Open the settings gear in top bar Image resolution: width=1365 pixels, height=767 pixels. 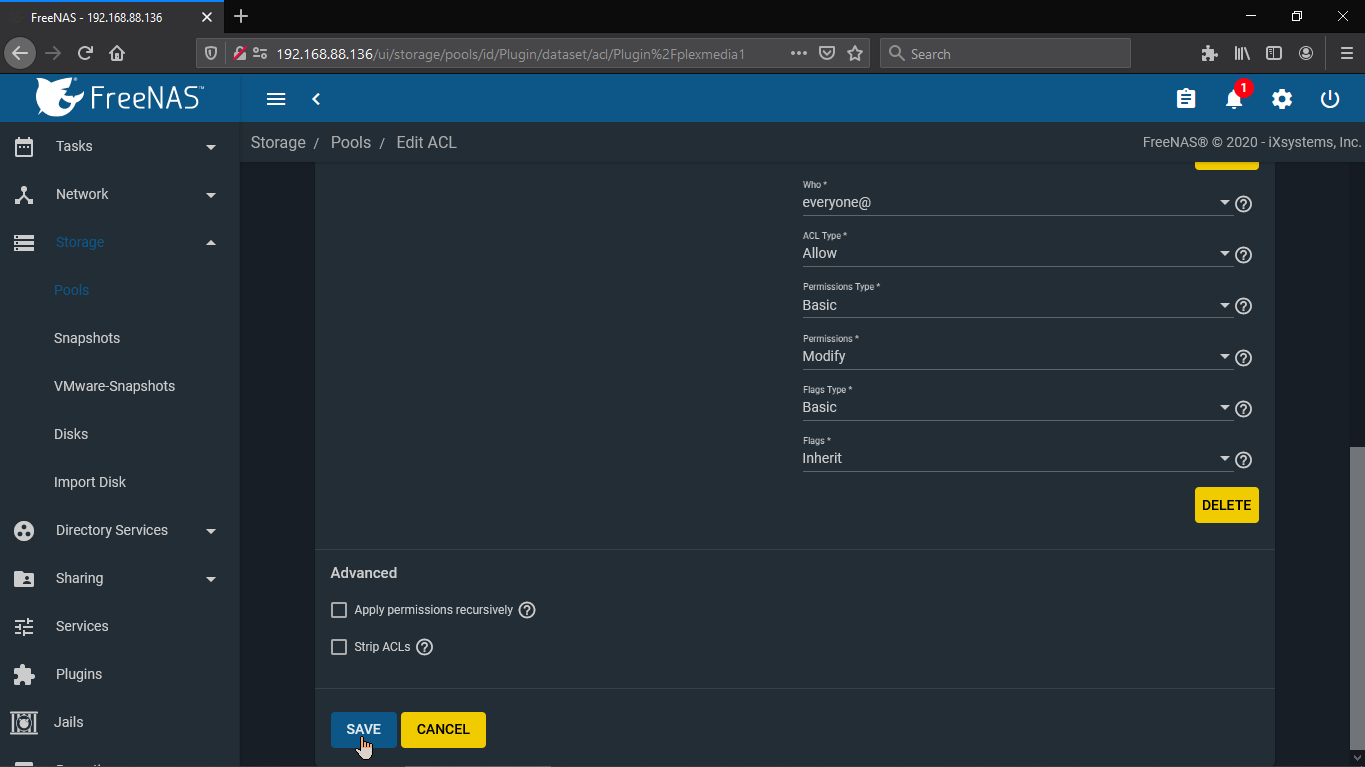(x=1282, y=99)
